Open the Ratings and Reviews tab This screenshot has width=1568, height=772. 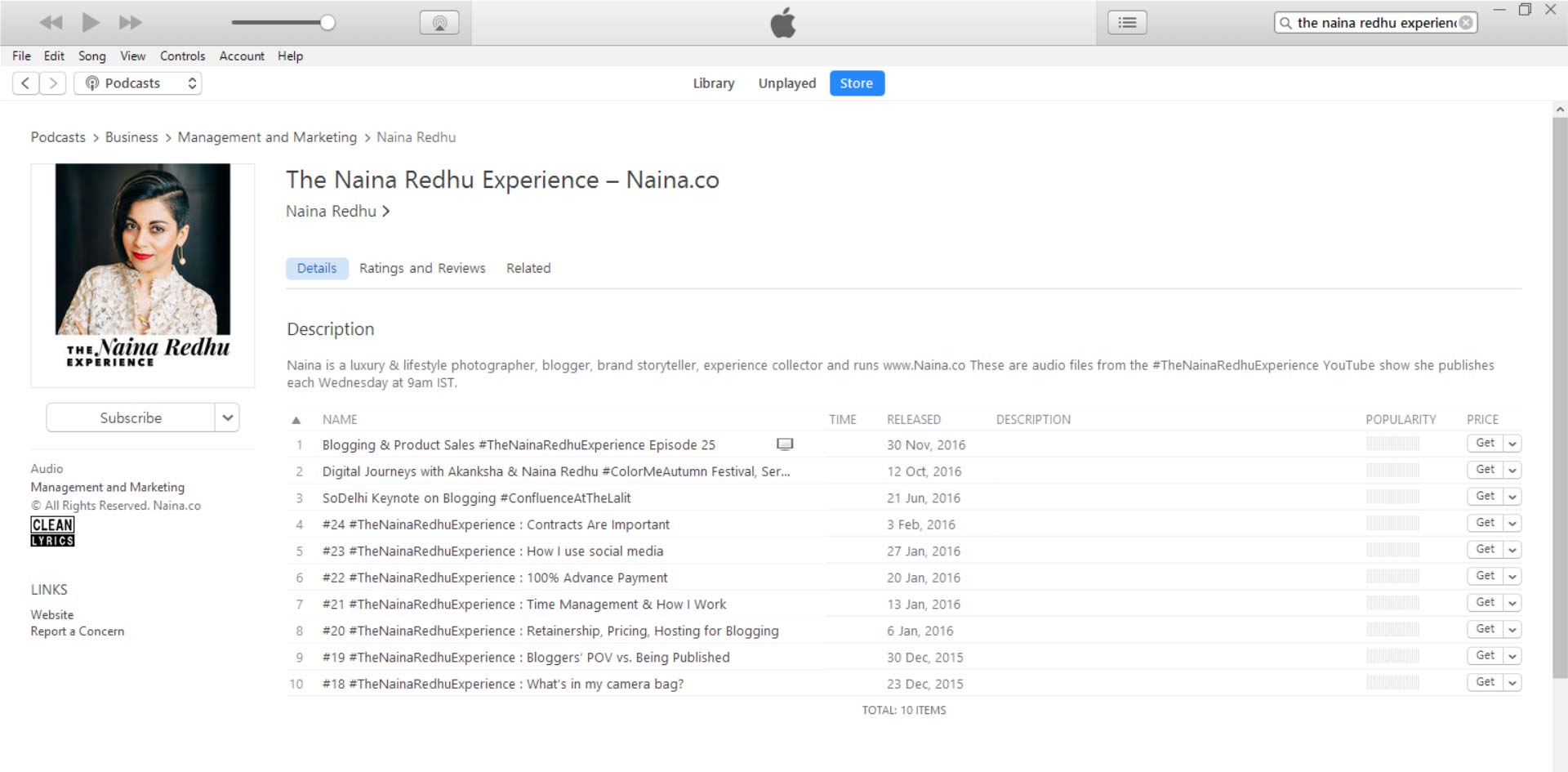click(422, 268)
